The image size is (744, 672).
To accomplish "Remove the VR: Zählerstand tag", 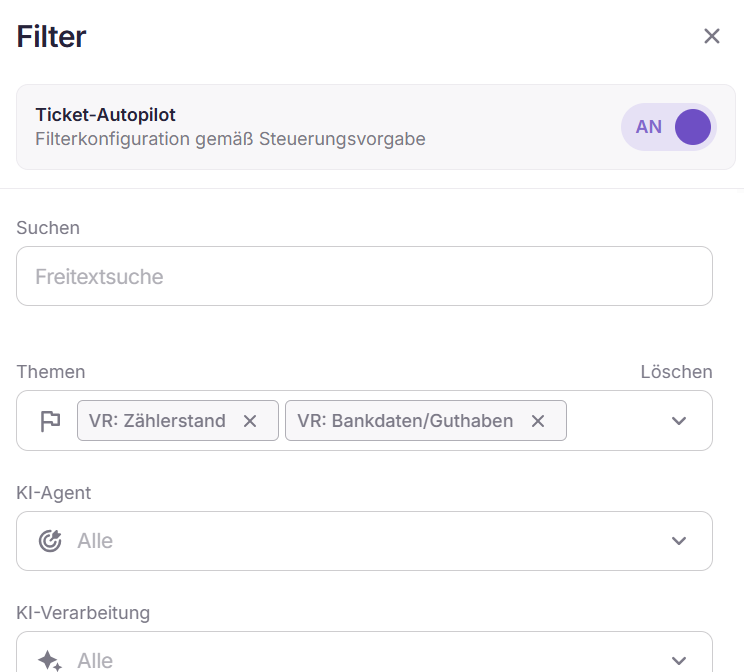I will click(x=250, y=421).
